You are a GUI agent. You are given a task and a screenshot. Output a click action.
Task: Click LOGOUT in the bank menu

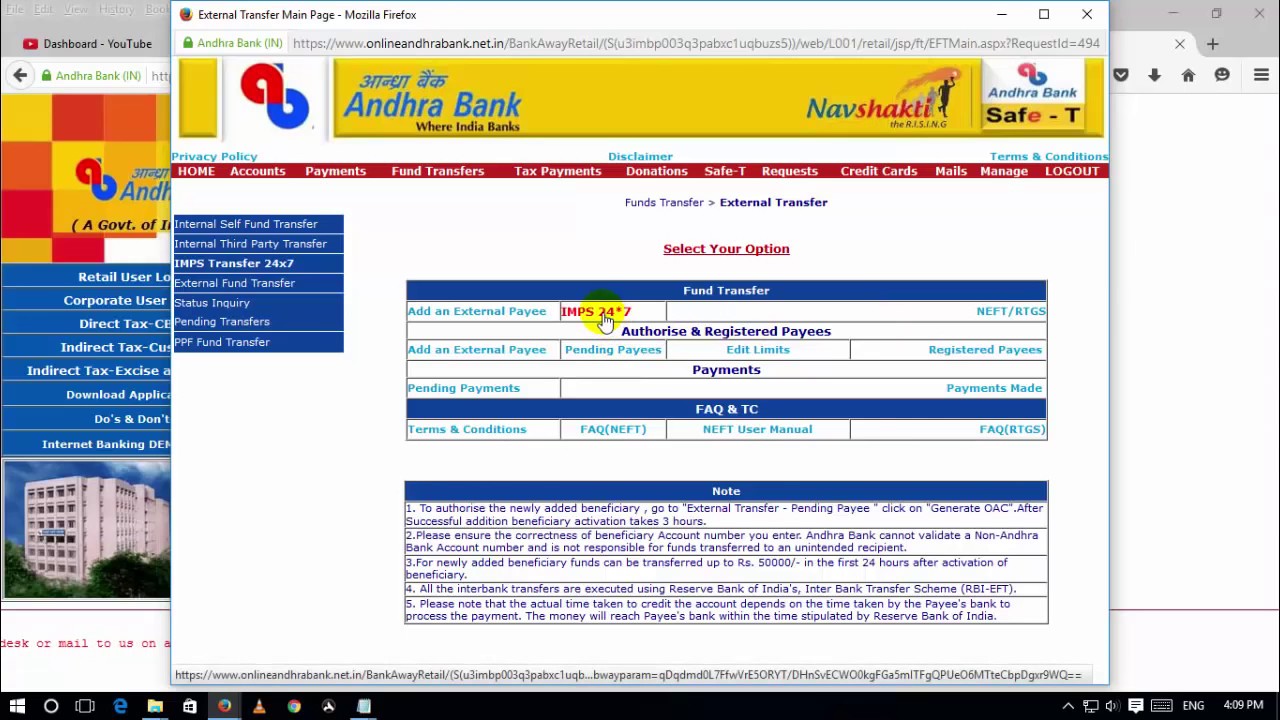click(x=1072, y=171)
